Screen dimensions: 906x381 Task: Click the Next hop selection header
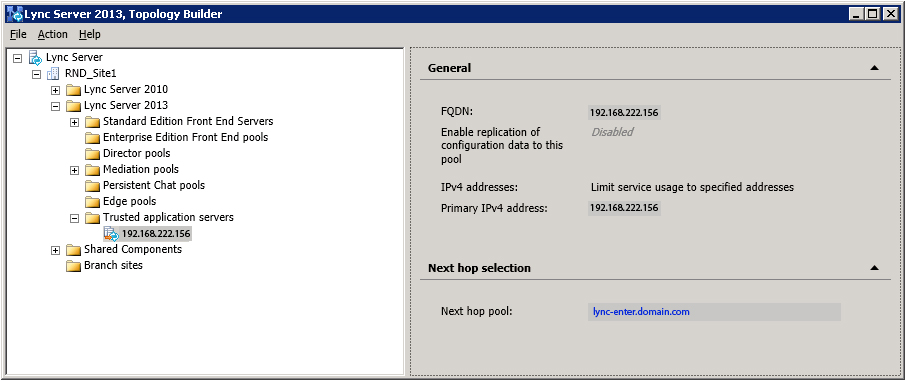(479, 268)
